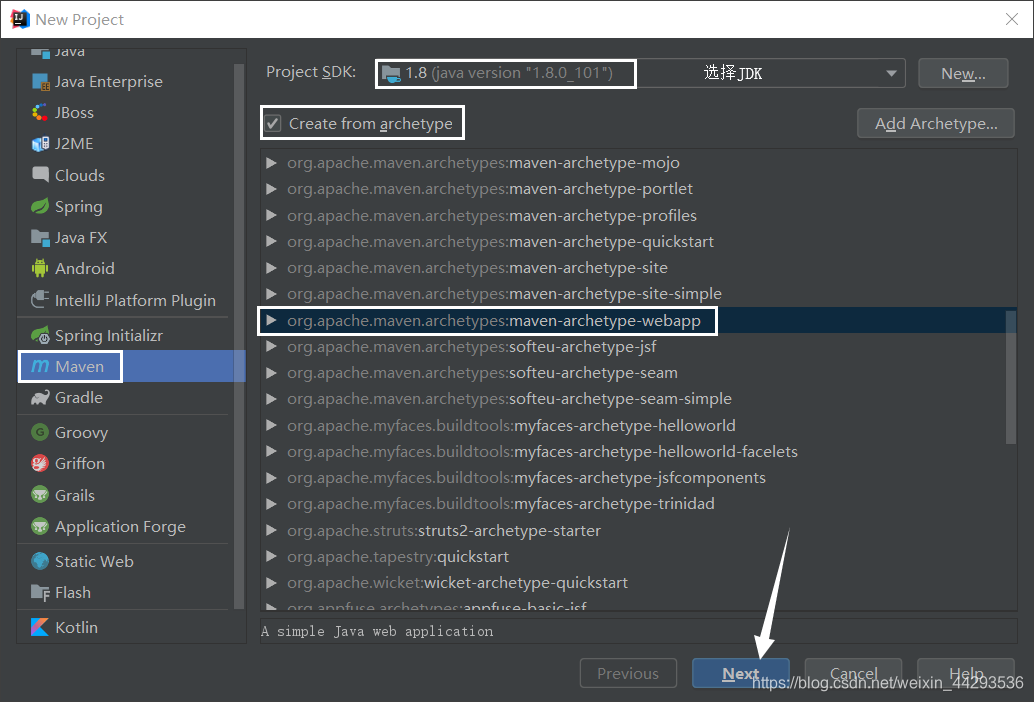
Task: Click the Java Enterprise icon in sidebar
Action: (40, 82)
